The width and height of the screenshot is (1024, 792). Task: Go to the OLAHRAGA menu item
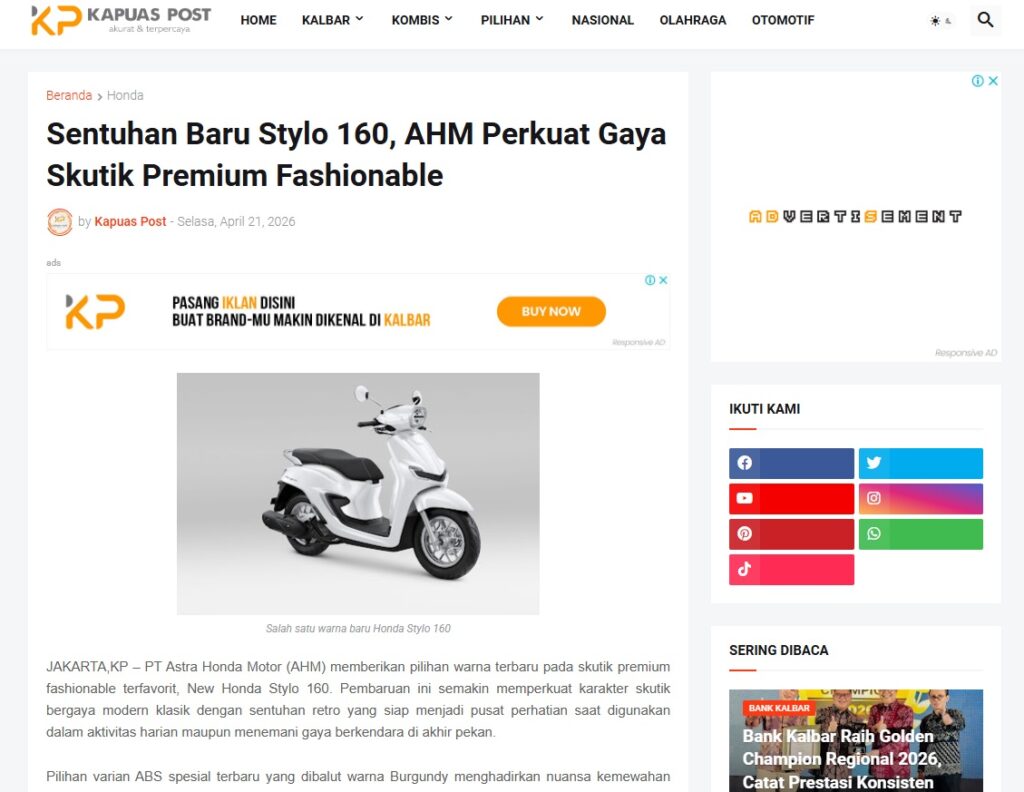(x=692, y=20)
